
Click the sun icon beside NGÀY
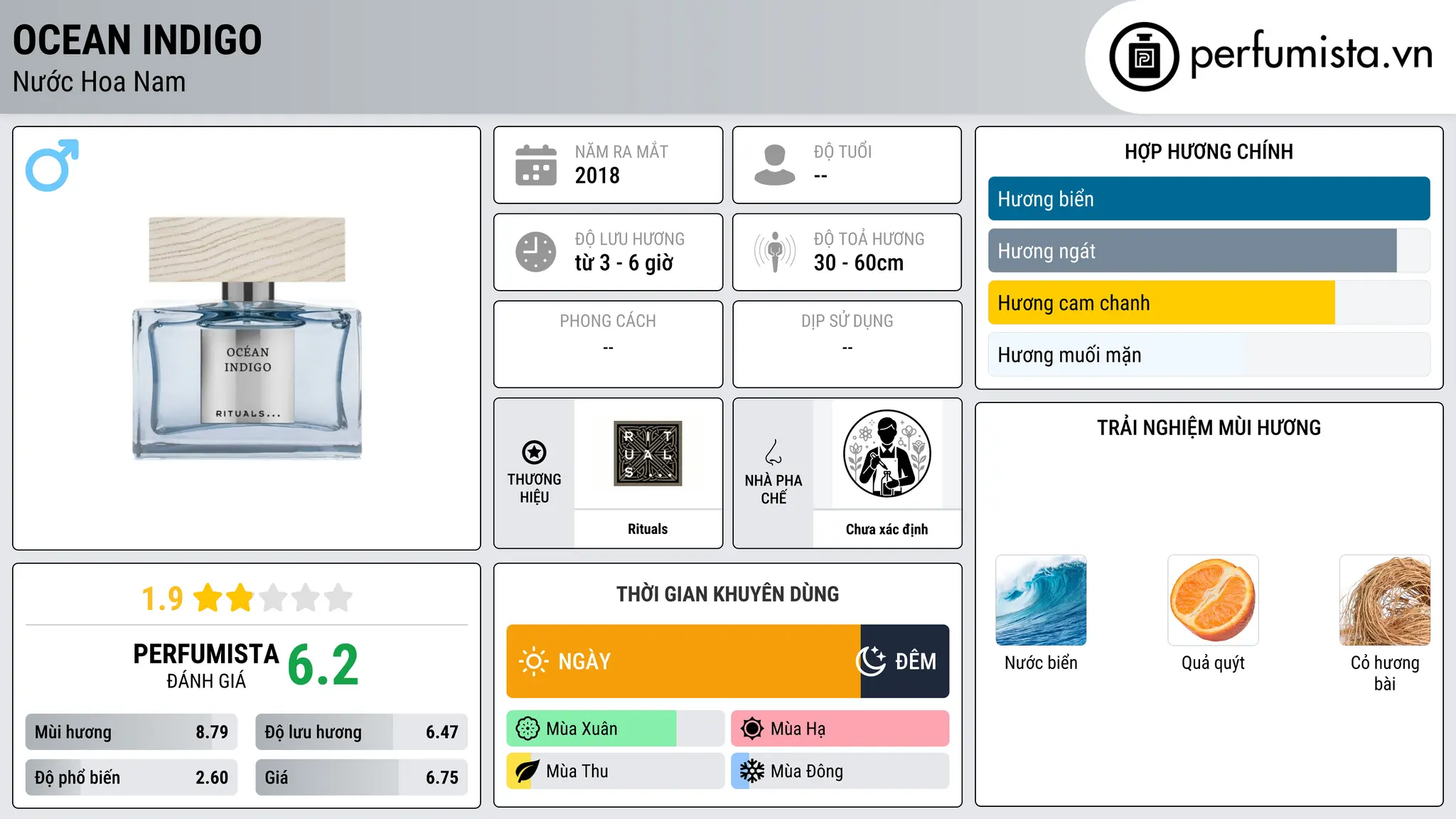point(534,661)
